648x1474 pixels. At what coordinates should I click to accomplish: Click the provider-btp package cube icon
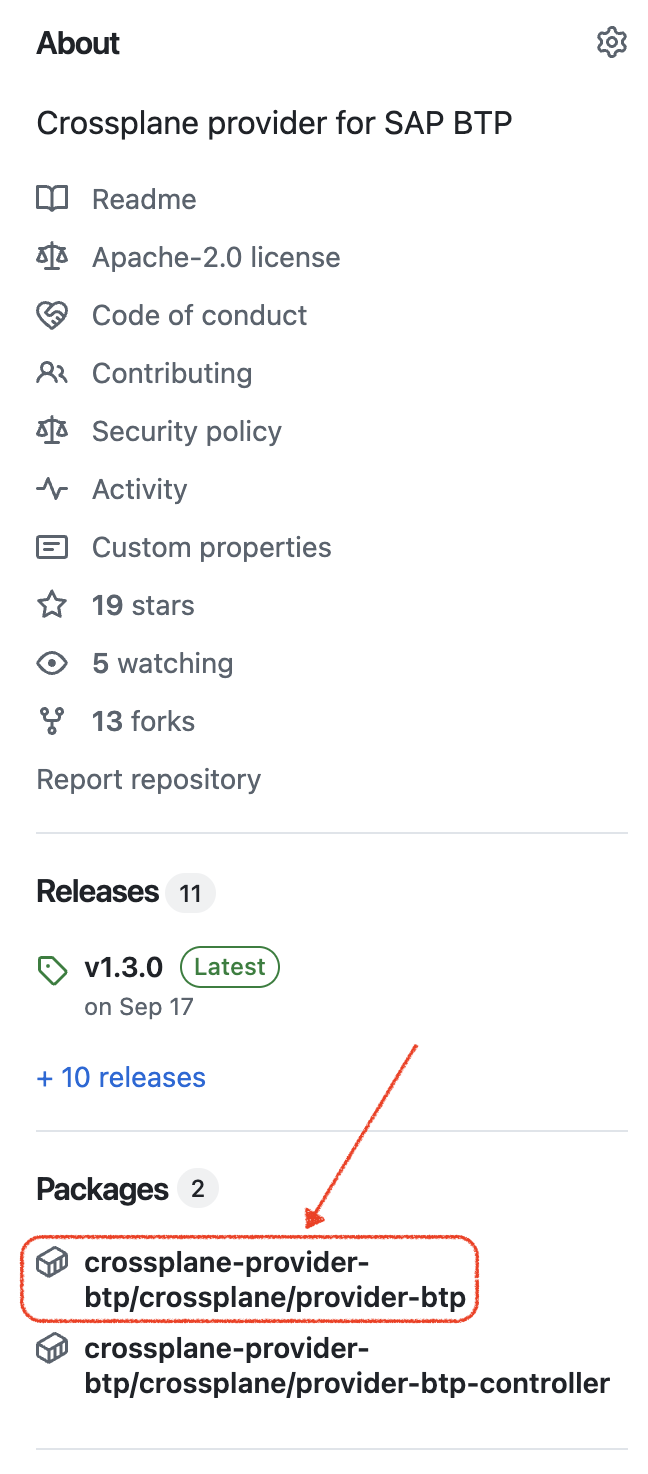[x=52, y=1264]
